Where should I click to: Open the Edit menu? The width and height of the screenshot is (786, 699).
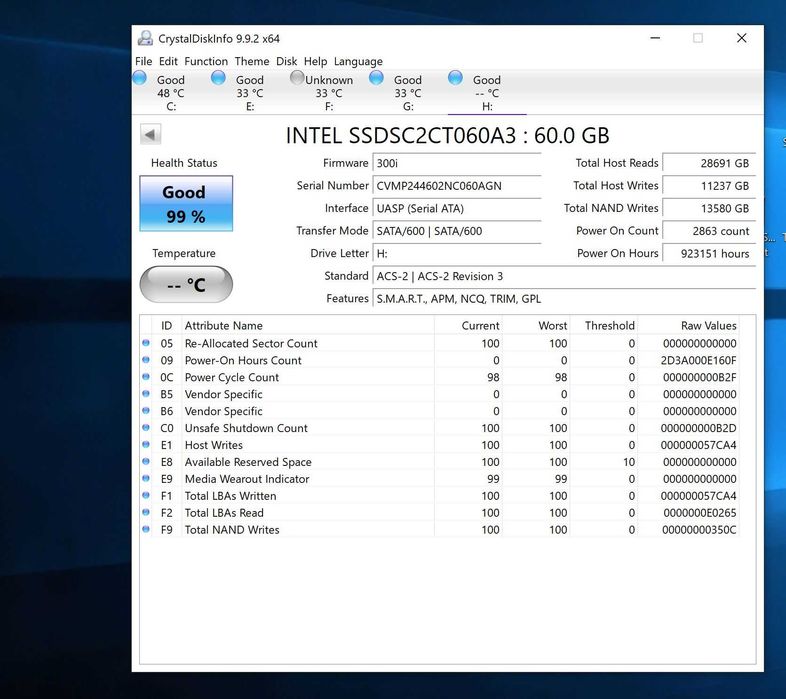168,61
